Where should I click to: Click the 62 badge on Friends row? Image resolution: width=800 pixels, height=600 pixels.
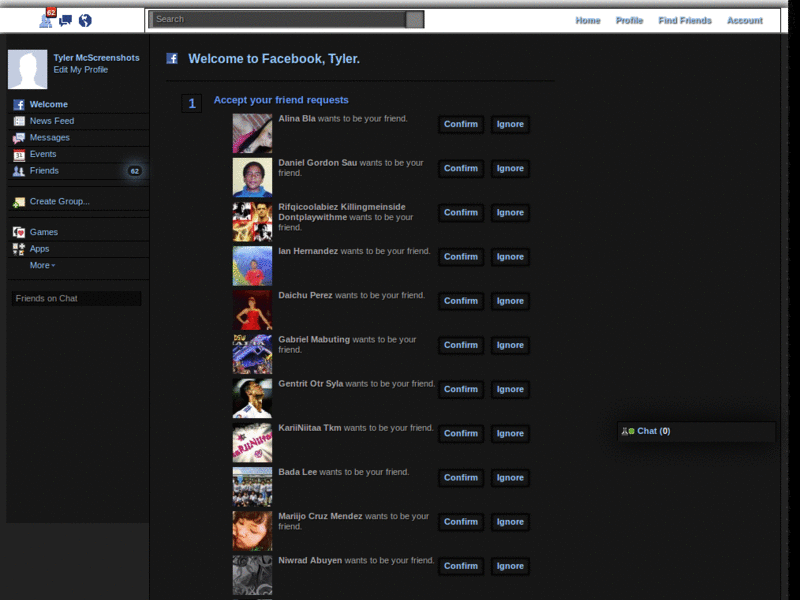tap(135, 171)
